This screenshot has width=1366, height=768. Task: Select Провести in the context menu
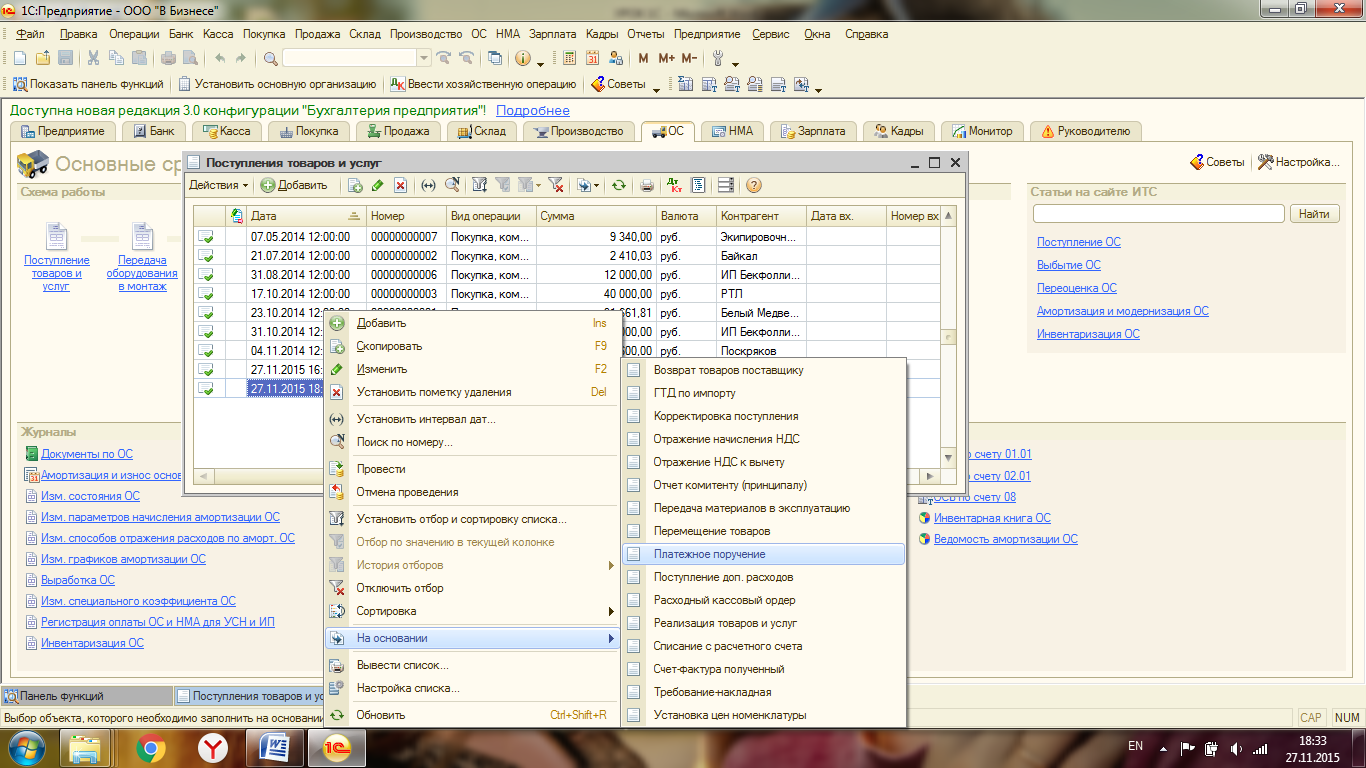(472, 469)
